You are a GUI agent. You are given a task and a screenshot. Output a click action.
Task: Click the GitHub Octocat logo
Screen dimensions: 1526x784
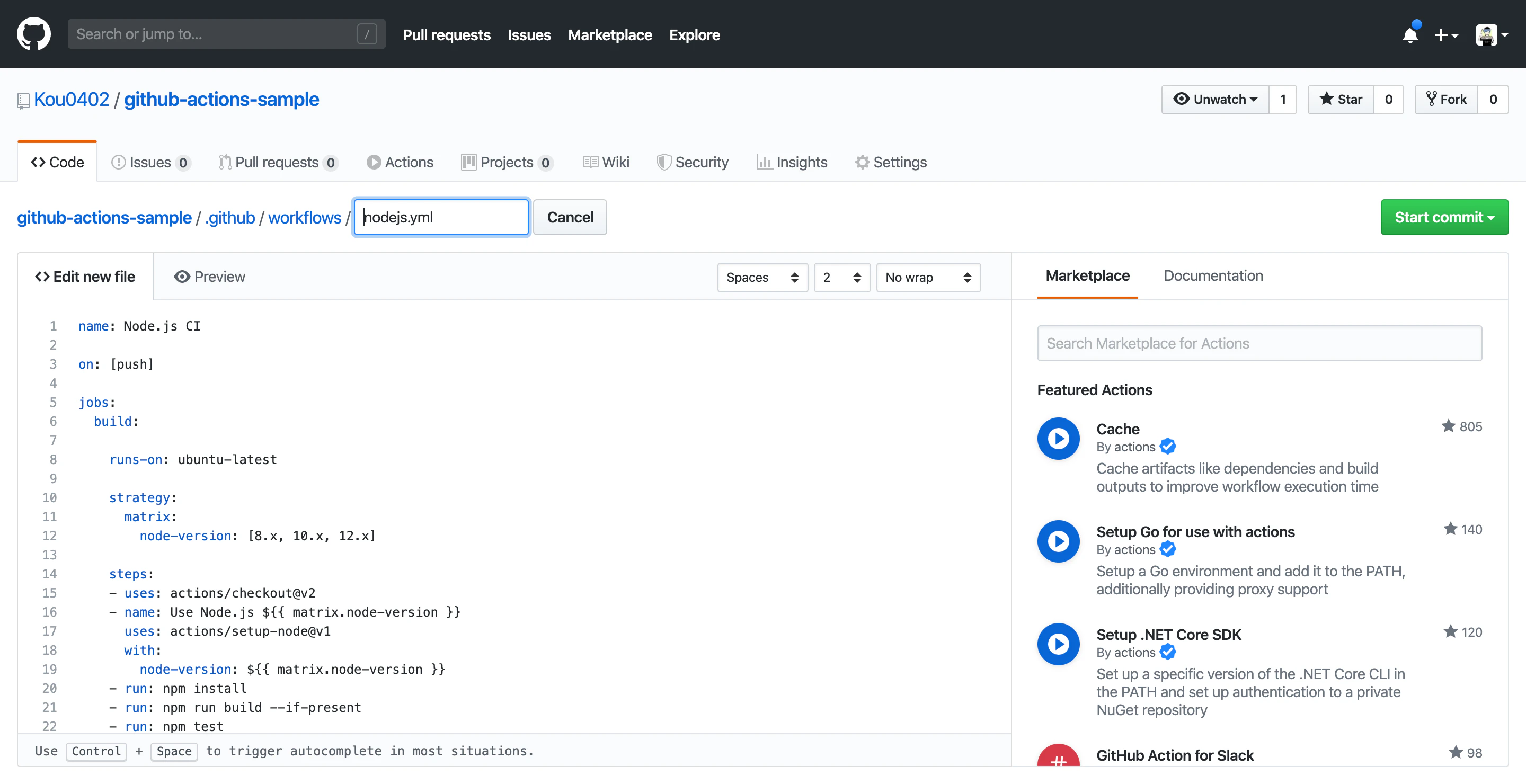34,34
